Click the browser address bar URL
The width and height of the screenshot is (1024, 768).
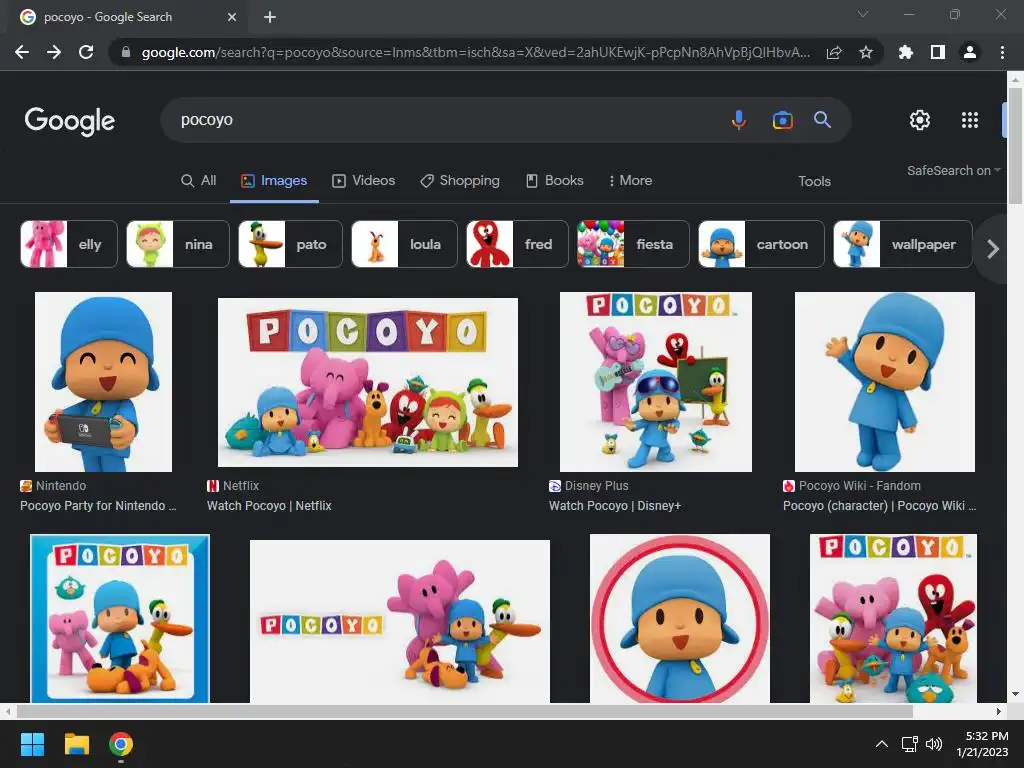475,52
